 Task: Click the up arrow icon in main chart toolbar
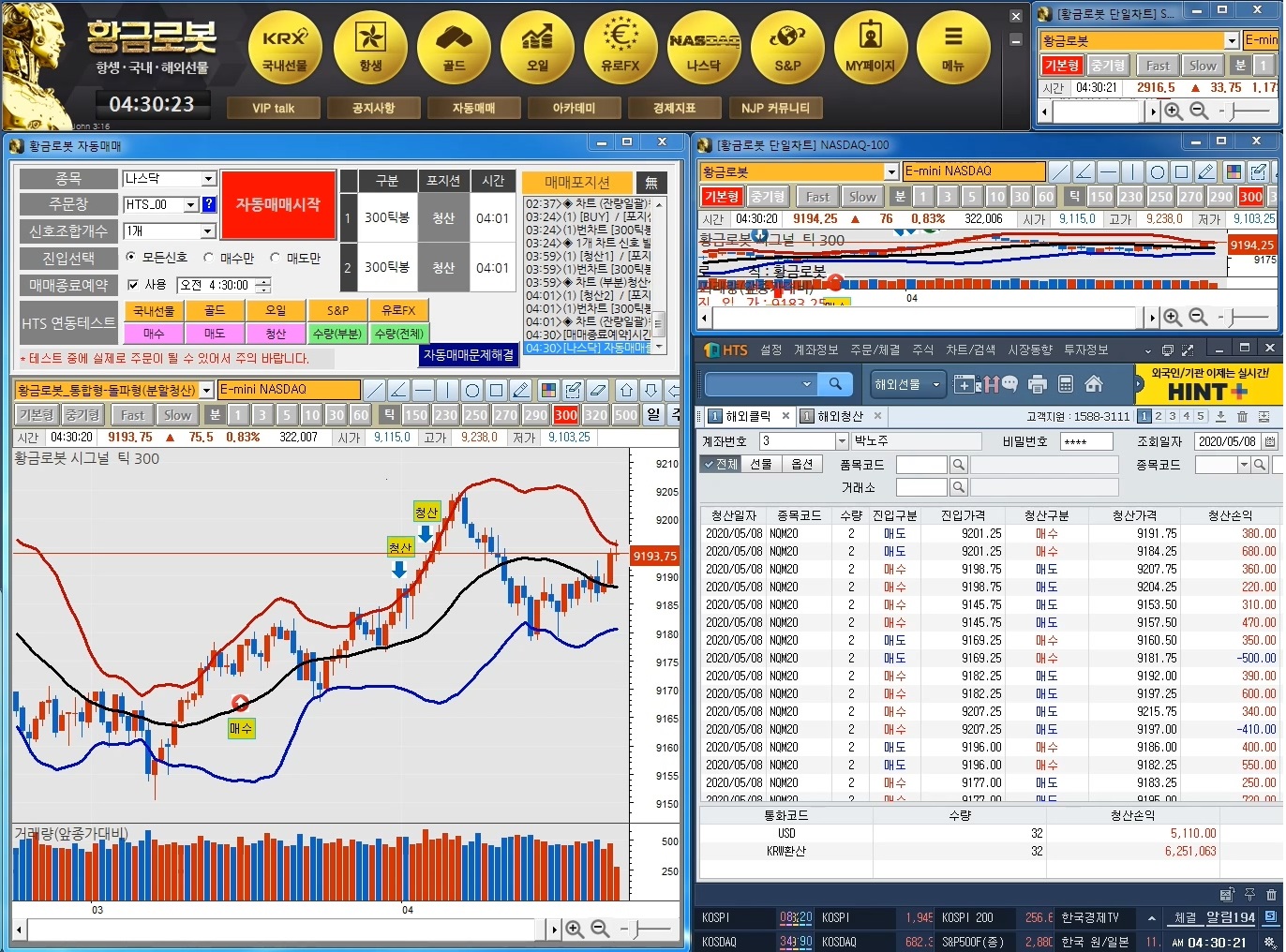point(626,390)
